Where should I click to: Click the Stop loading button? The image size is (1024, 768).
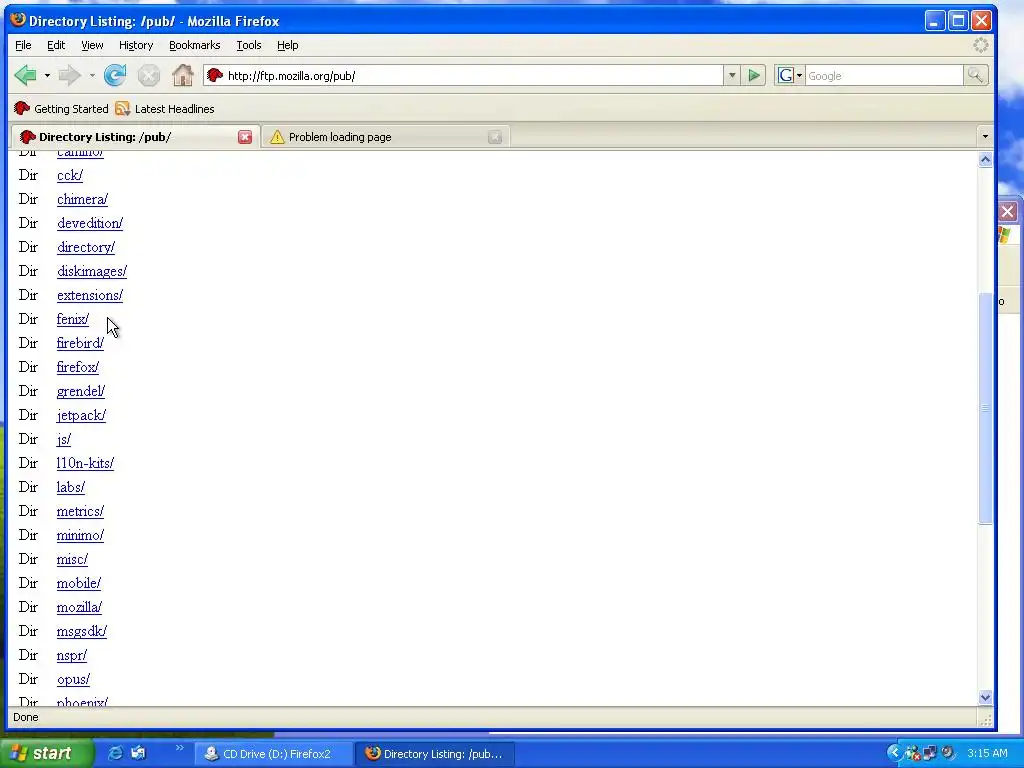pos(149,76)
